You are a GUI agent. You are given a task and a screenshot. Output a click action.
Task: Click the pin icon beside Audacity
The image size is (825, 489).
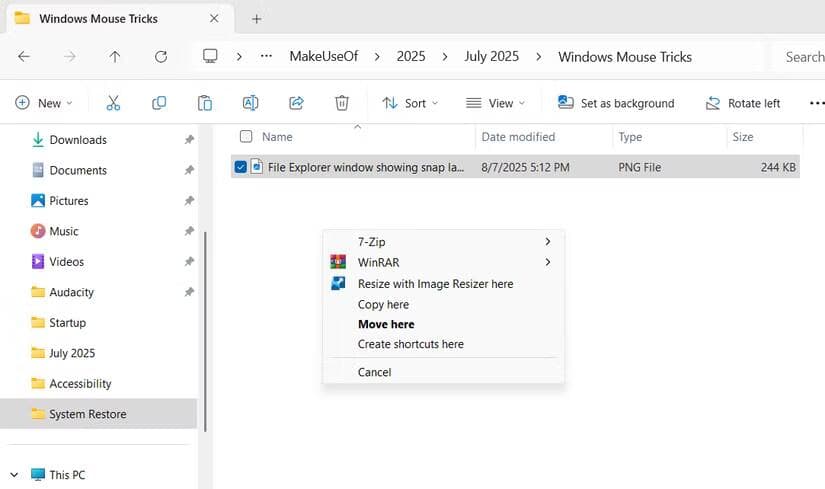[189, 292]
